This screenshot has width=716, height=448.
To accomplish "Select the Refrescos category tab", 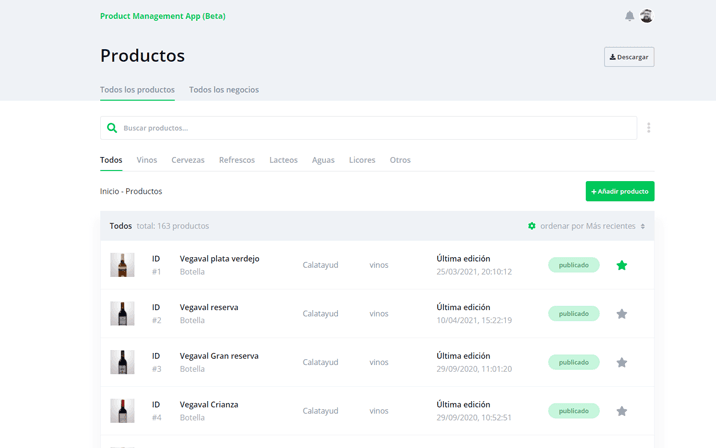I will click(237, 160).
